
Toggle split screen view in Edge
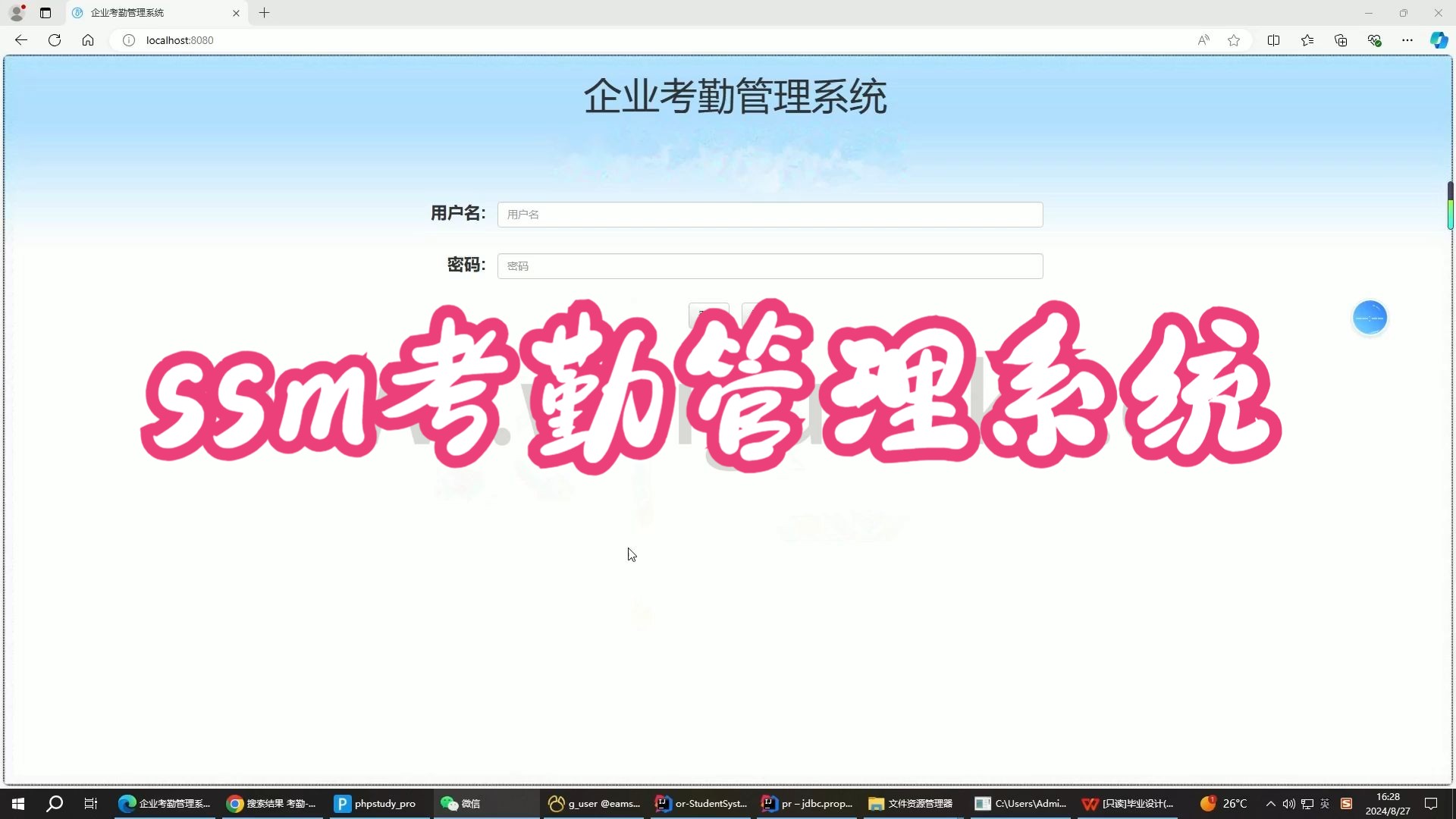click(1274, 40)
